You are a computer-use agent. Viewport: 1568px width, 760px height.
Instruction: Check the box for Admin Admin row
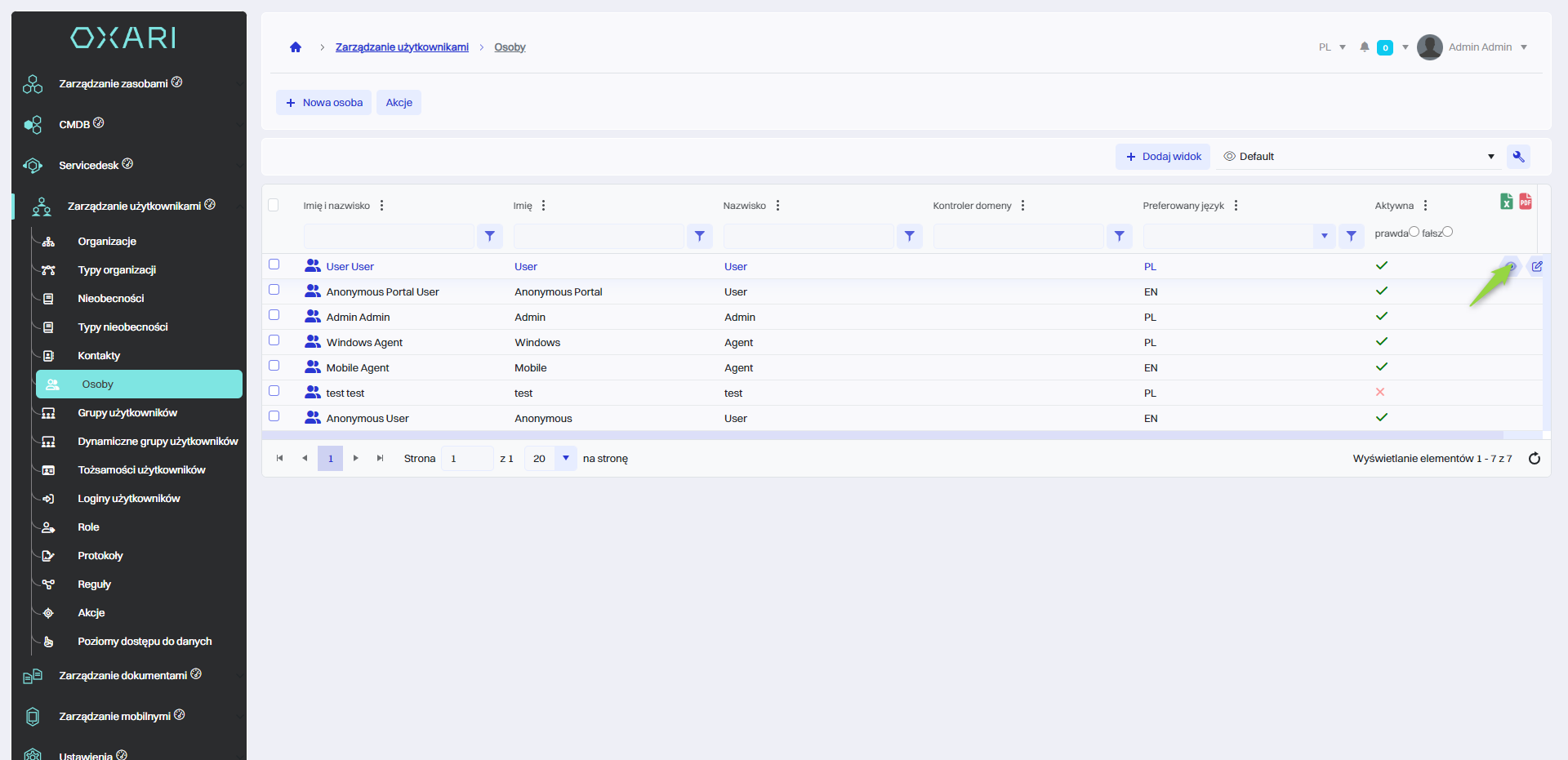click(274, 315)
